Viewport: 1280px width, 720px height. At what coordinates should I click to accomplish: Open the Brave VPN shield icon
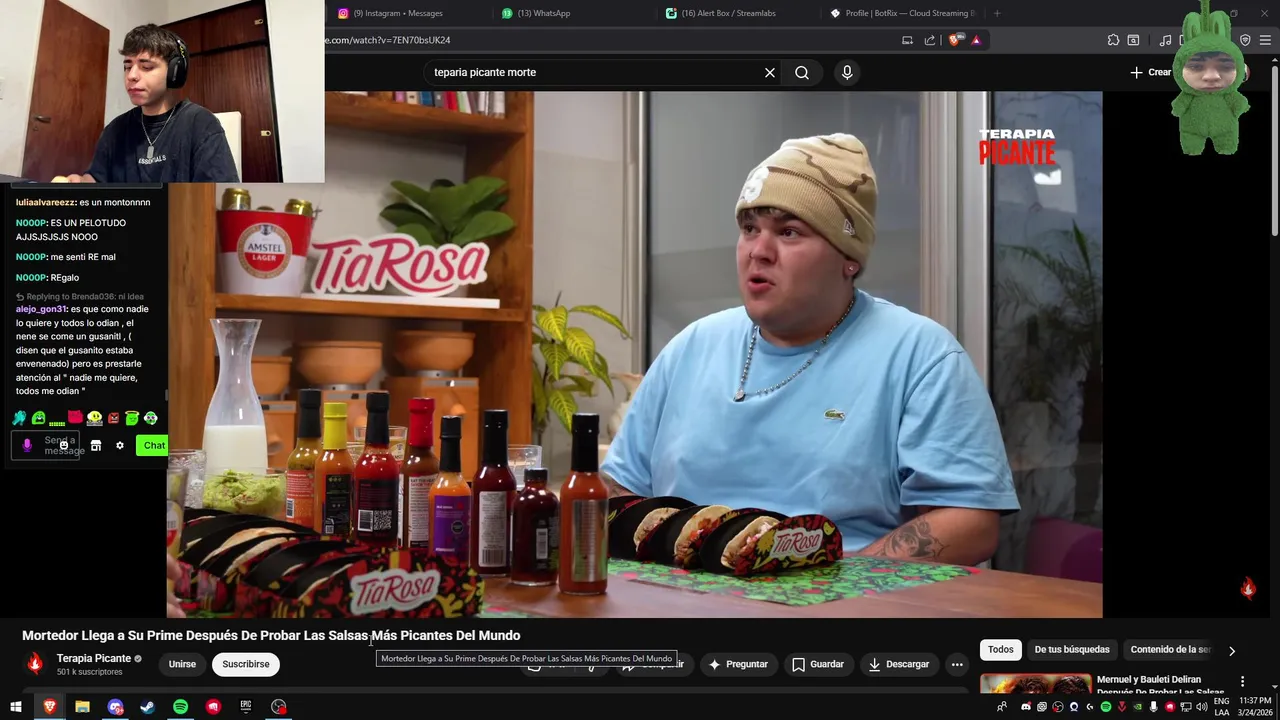1245,40
